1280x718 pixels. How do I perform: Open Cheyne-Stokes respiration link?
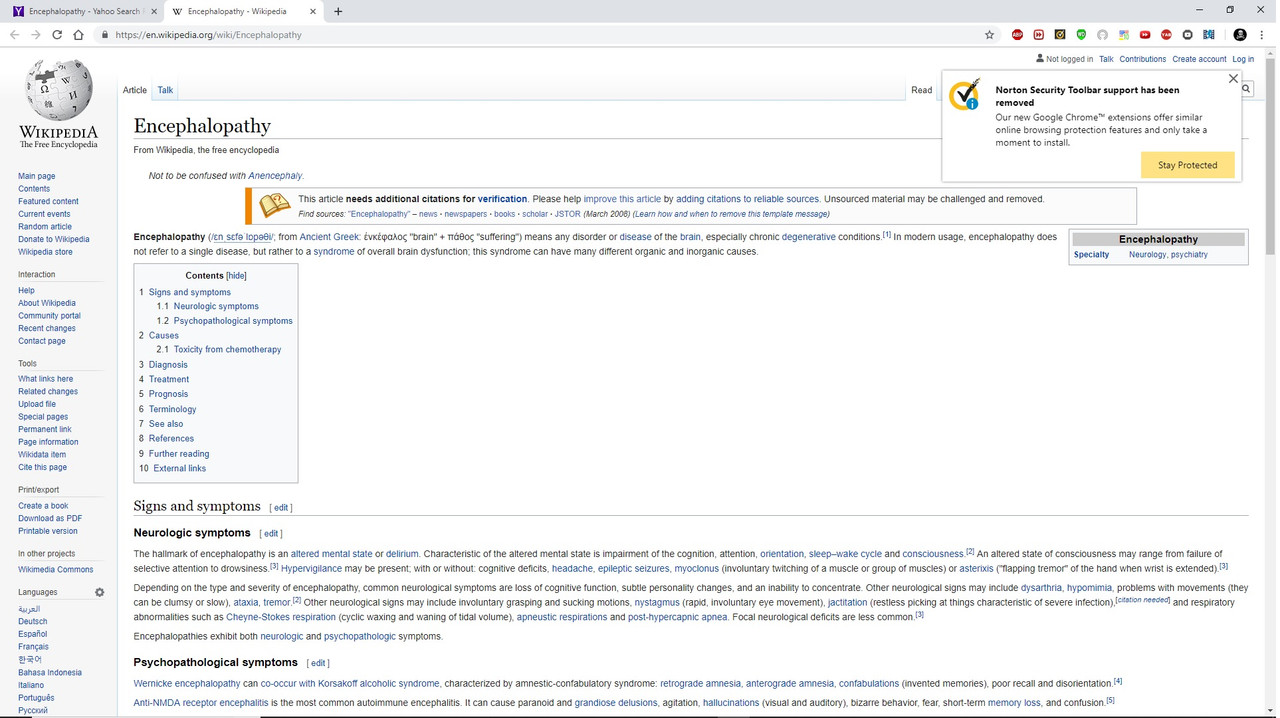(x=281, y=617)
